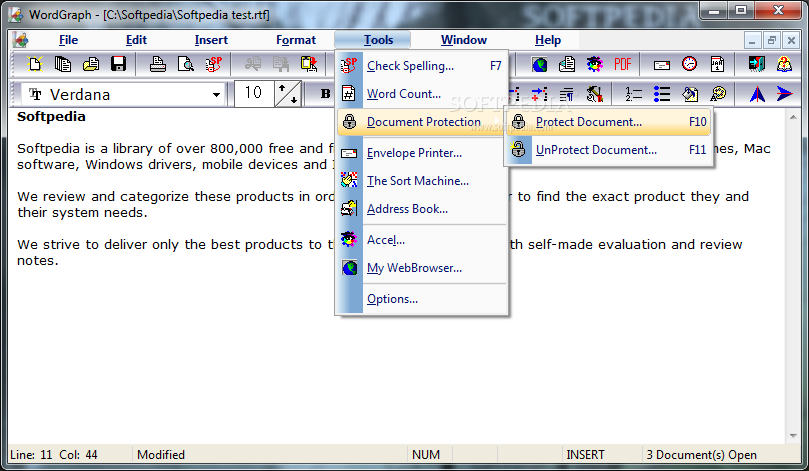Run spell check from the toolbar SP icon
The width and height of the screenshot is (809, 471).
213,64
